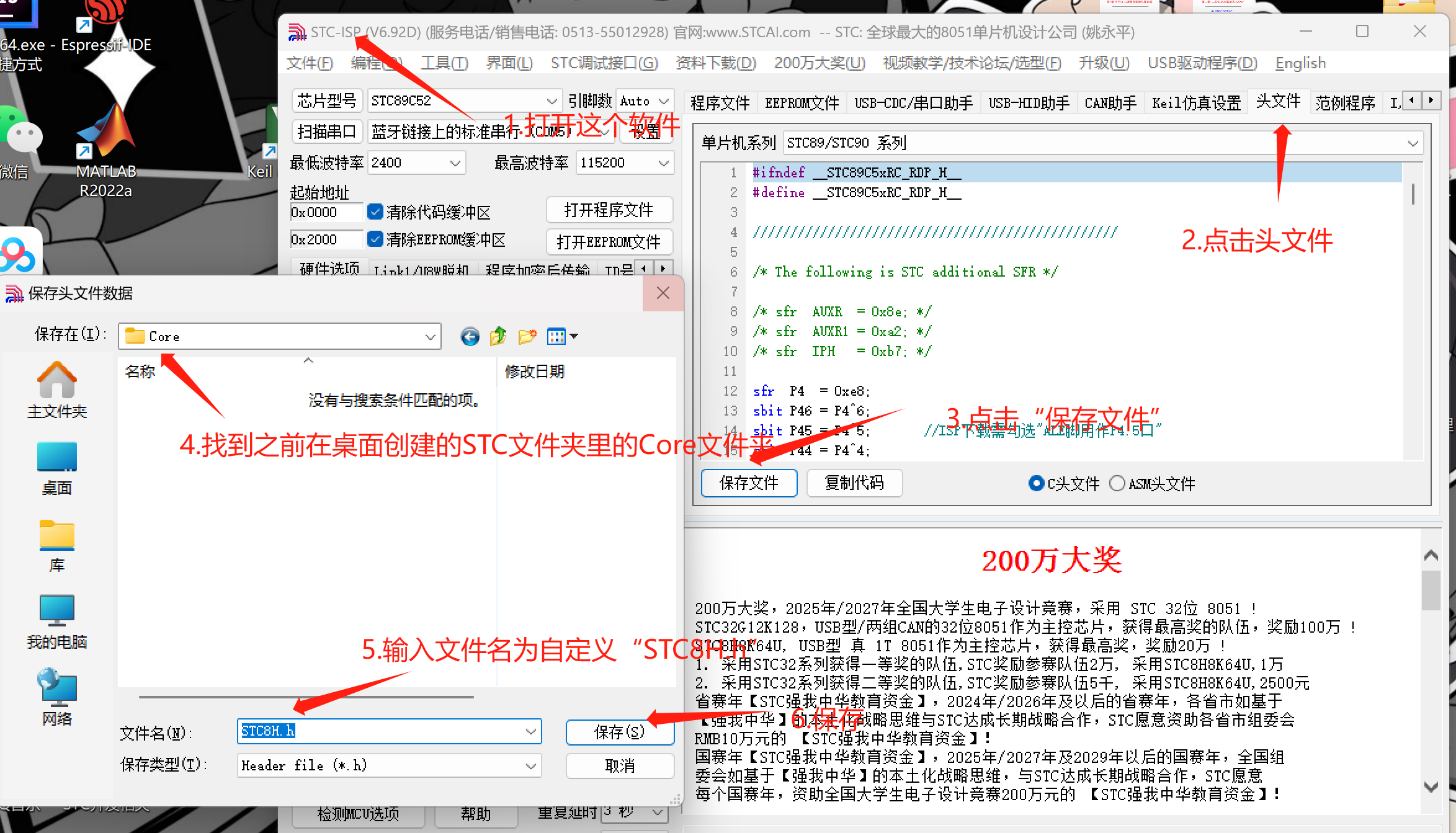1456x833 pixels.
Task: Open the view menu icon in dialog
Action: point(562,336)
